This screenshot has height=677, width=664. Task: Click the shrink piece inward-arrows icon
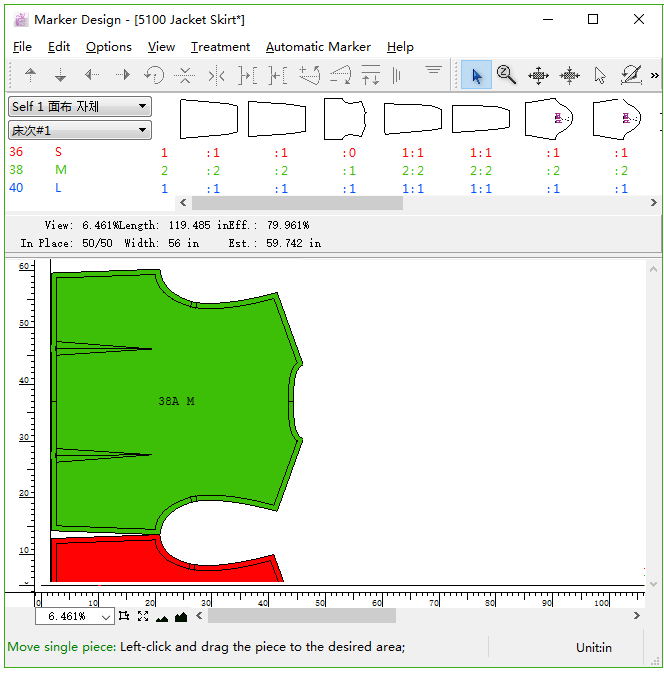(x=569, y=76)
